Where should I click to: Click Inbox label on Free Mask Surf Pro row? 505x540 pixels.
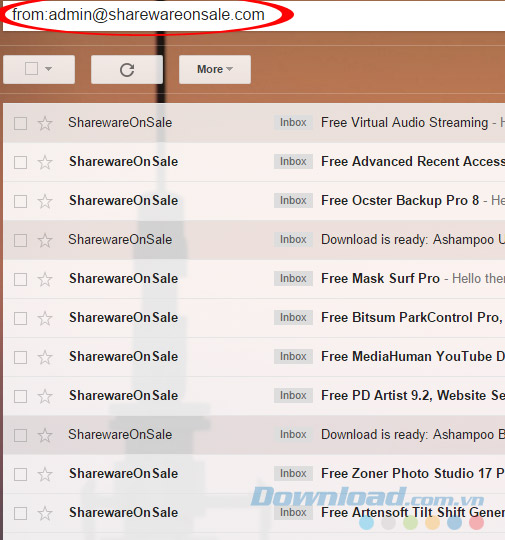(x=293, y=278)
